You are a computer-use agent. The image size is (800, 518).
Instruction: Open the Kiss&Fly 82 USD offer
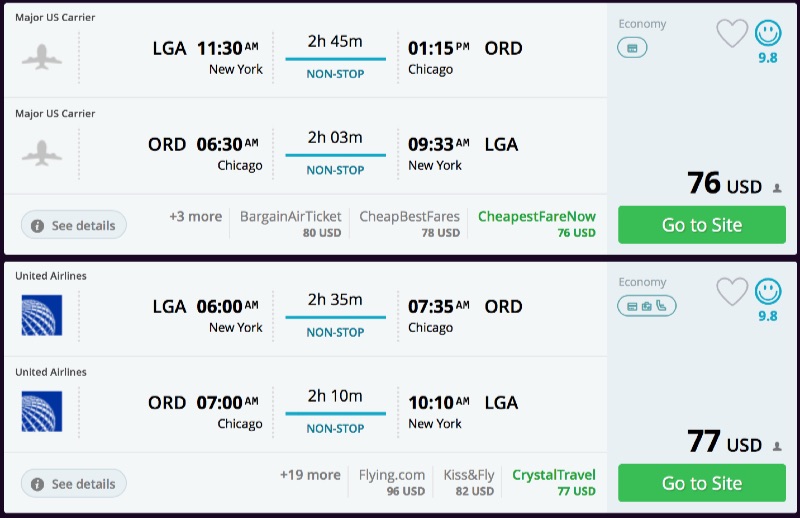click(468, 482)
